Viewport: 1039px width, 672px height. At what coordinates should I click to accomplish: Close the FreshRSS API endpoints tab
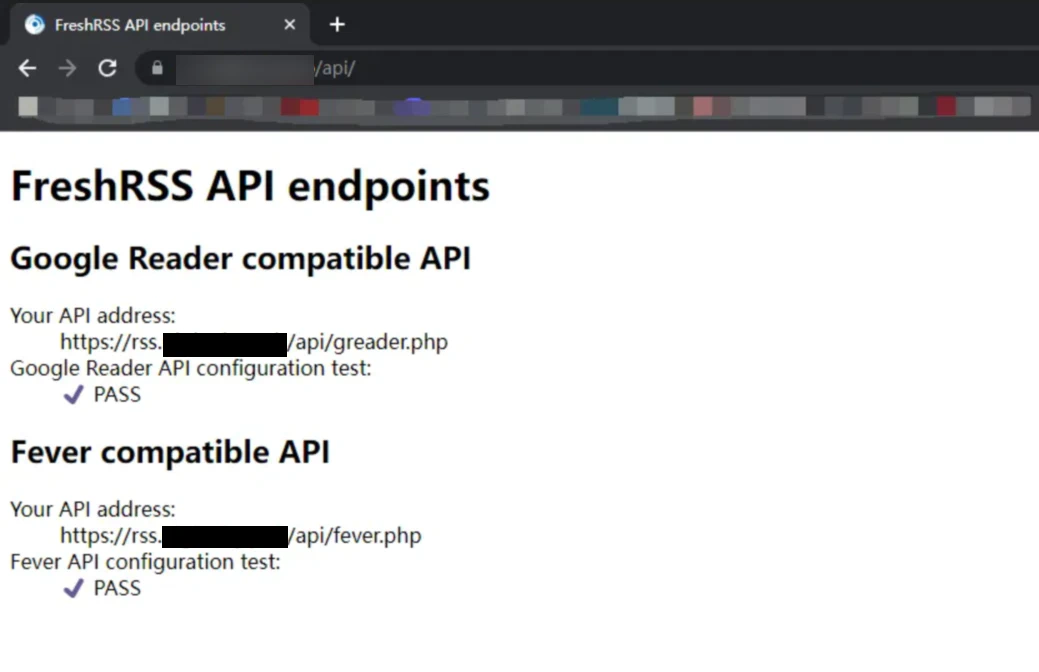(289, 24)
